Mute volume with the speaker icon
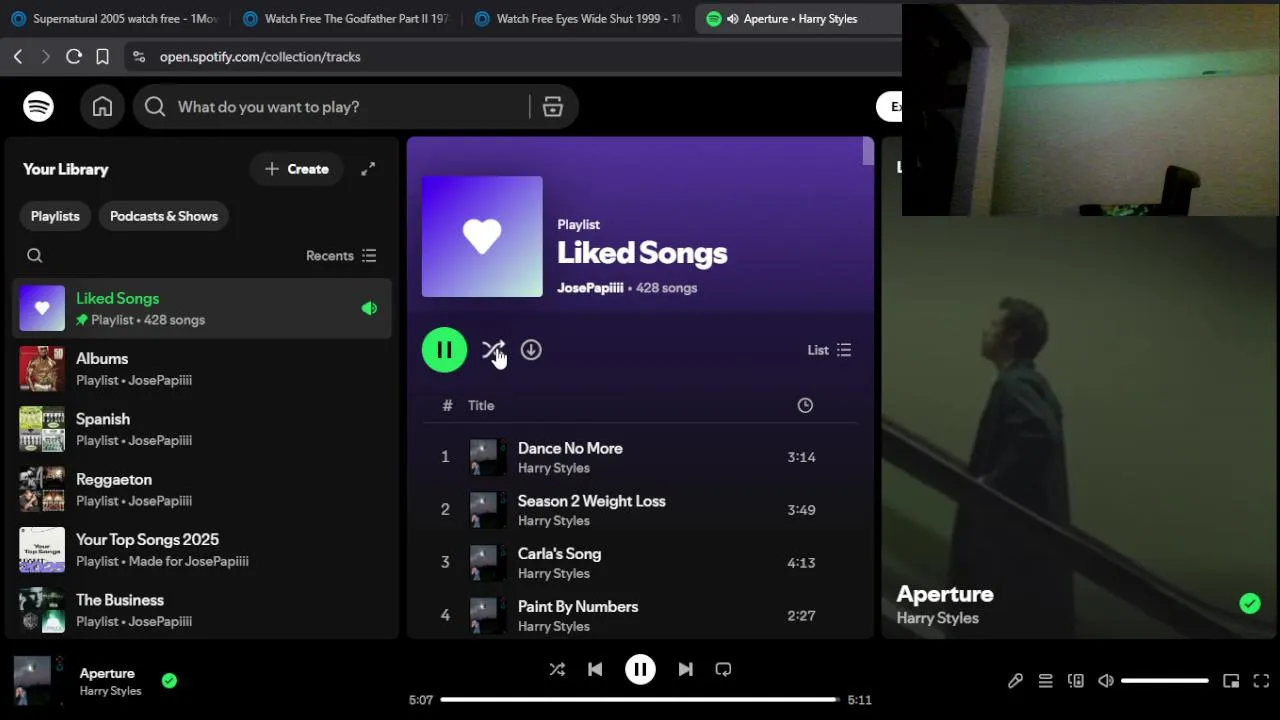Screen dimensions: 1280x720 (x=1106, y=681)
